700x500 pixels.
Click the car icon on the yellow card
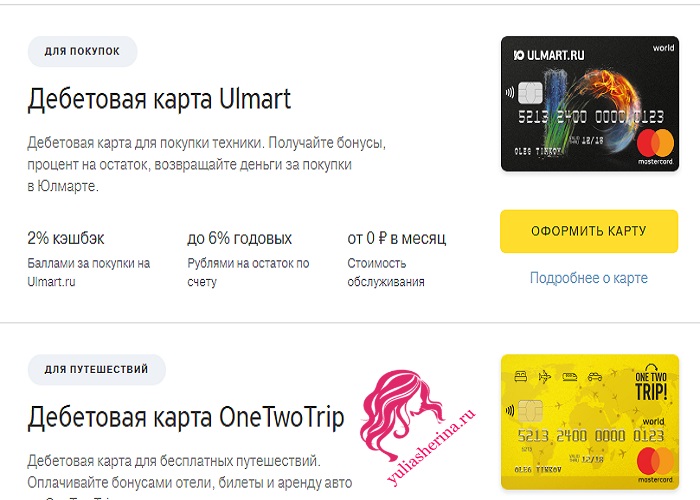click(x=595, y=377)
